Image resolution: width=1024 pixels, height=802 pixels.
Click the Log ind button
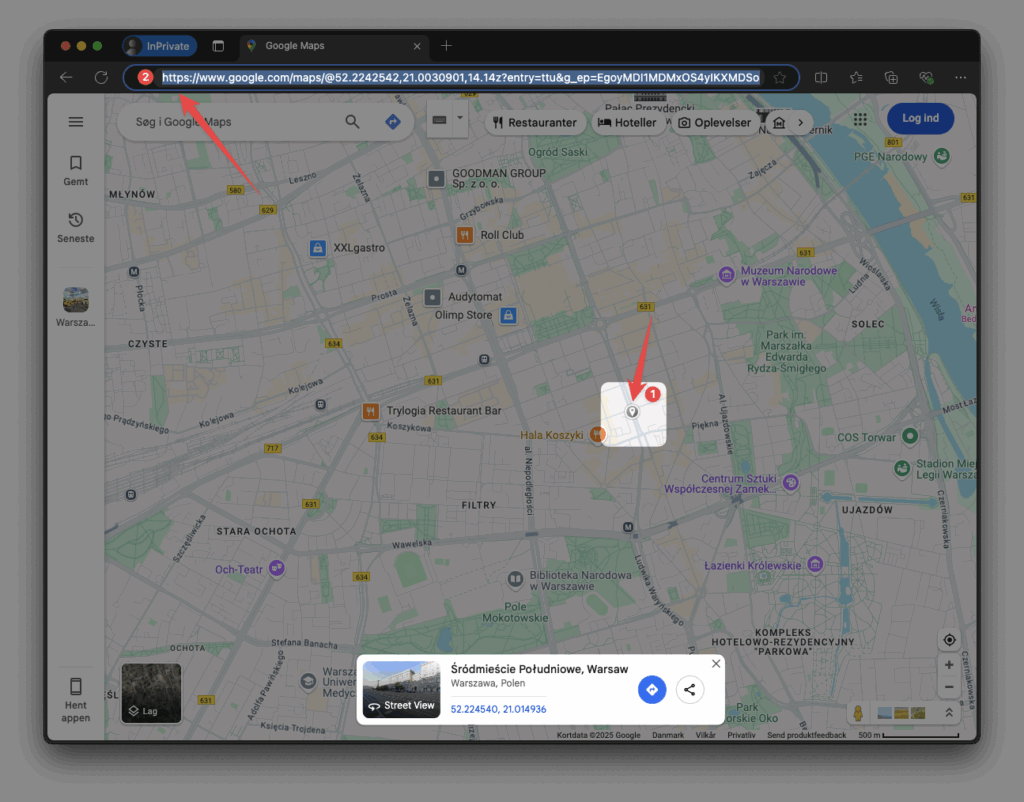[920, 118]
